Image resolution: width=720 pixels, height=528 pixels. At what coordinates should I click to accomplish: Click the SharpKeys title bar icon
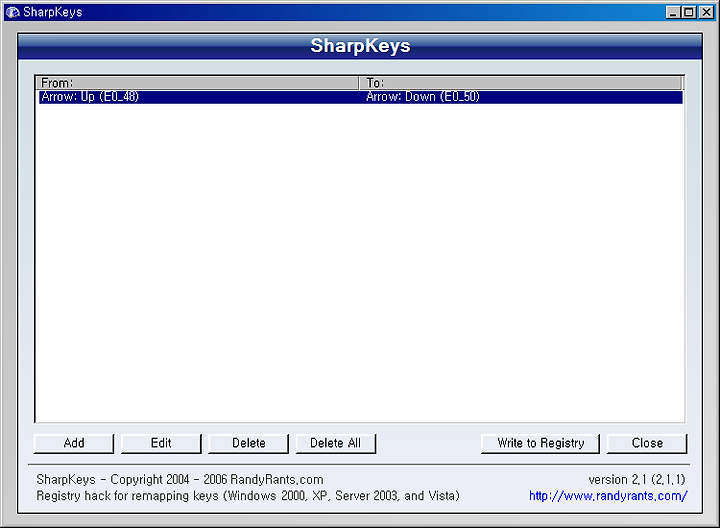pos(12,12)
